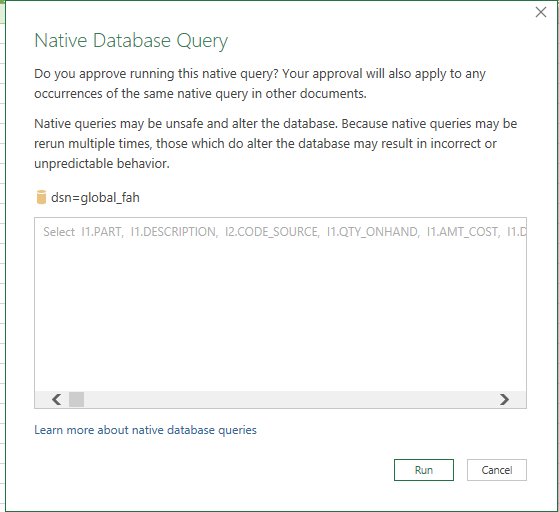Click the database cylinder icon beside dsn

pyautogui.click(x=41, y=197)
